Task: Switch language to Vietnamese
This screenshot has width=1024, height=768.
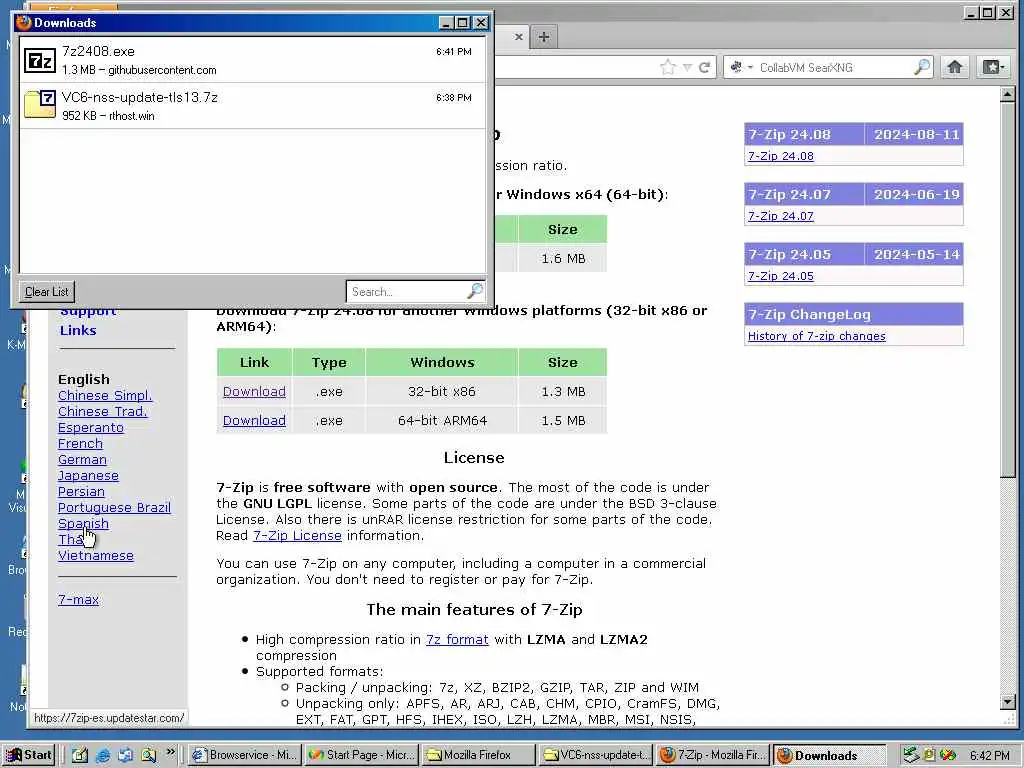Action: pyautogui.click(x=95, y=556)
